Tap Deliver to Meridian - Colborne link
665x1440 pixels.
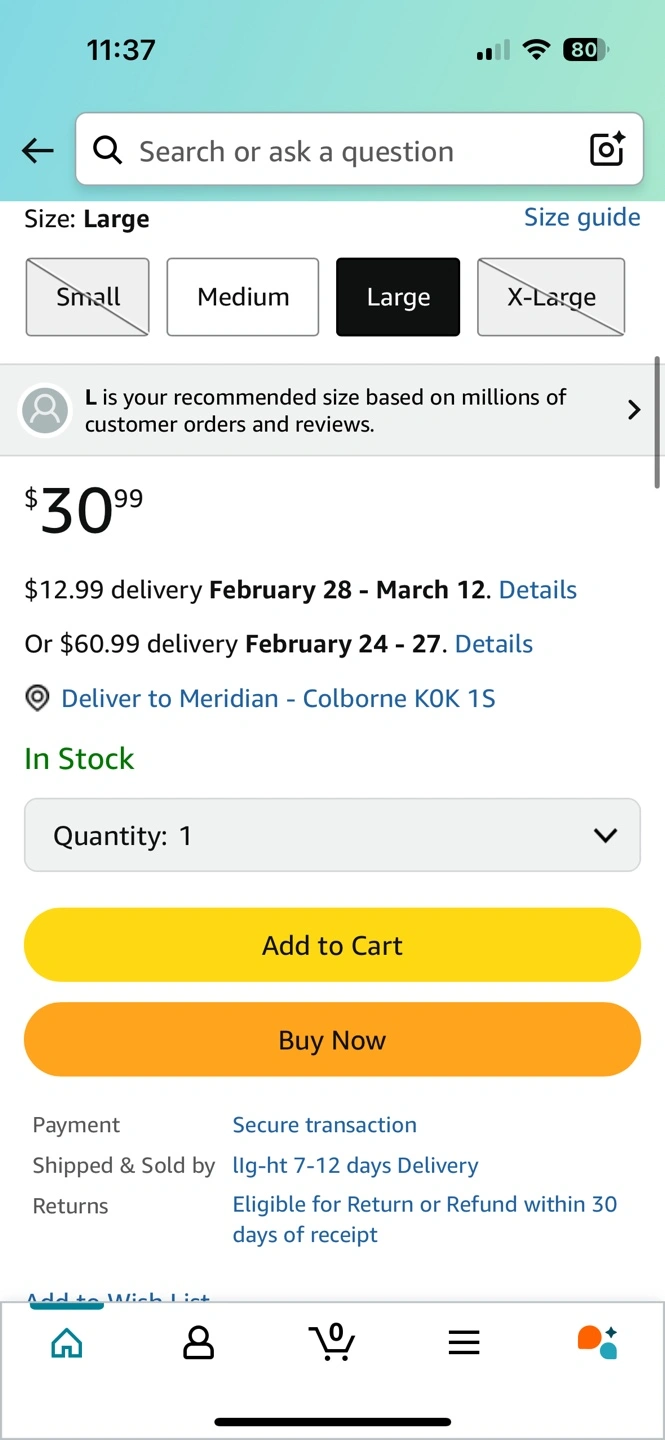278,698
